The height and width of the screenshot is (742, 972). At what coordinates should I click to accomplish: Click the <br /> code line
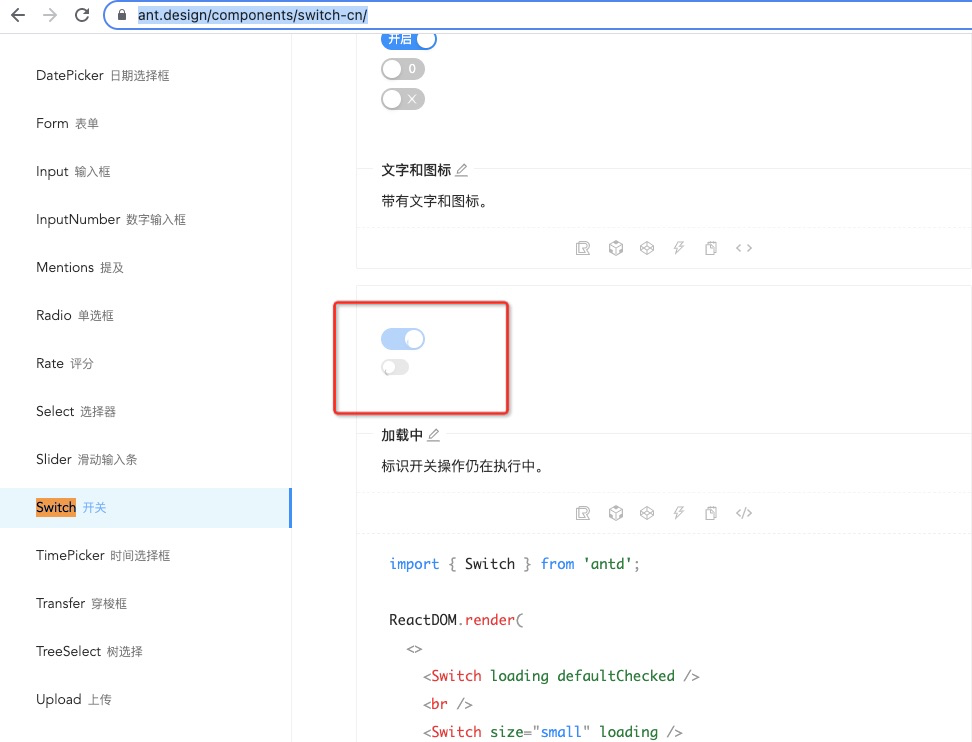point(448,704)
